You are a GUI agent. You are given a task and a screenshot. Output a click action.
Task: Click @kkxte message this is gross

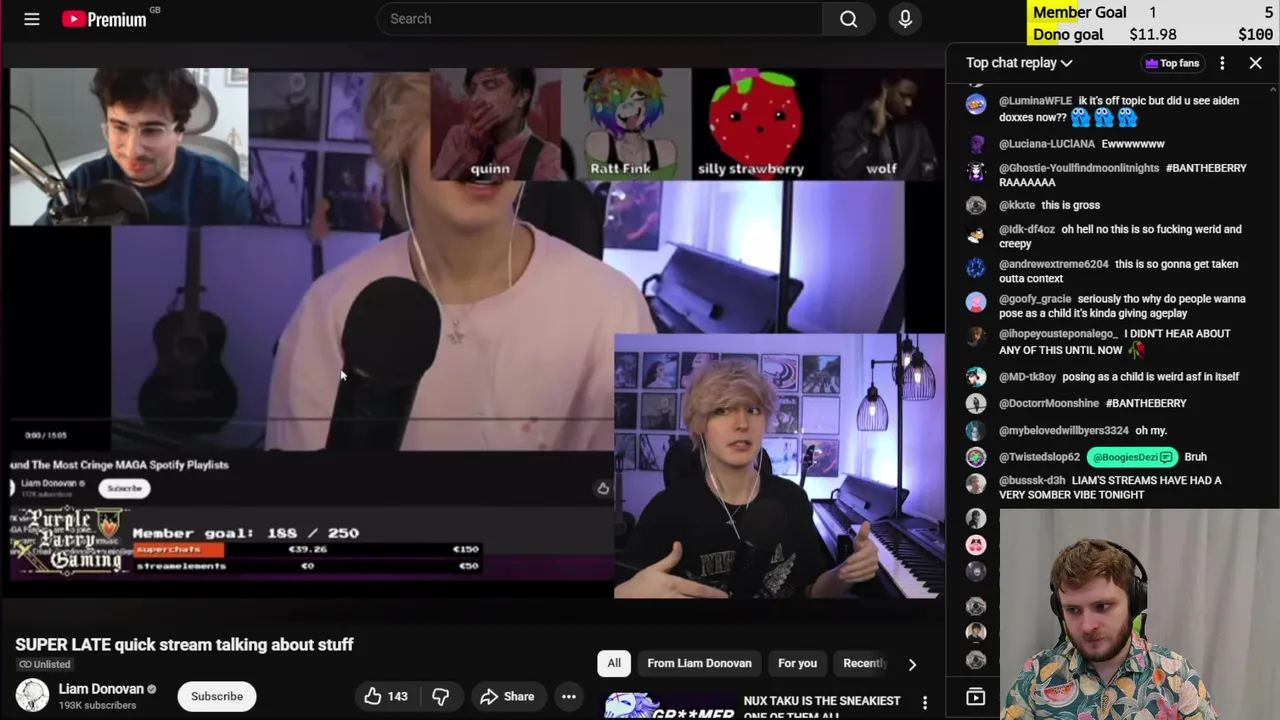pyautogui.click(x=1070, y=205)
